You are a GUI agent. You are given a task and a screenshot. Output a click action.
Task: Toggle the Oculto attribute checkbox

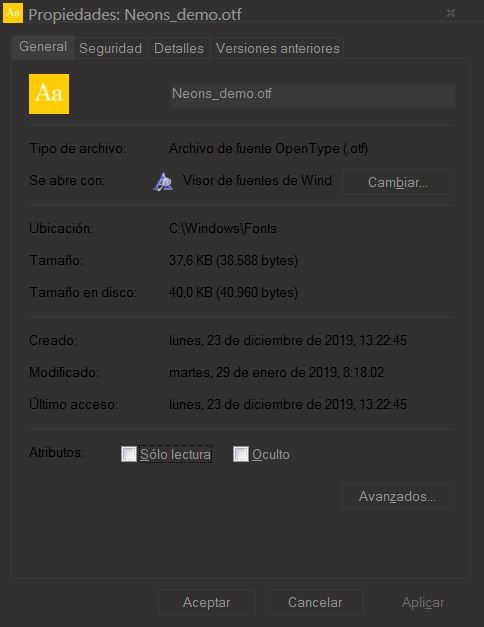point(241,454)
